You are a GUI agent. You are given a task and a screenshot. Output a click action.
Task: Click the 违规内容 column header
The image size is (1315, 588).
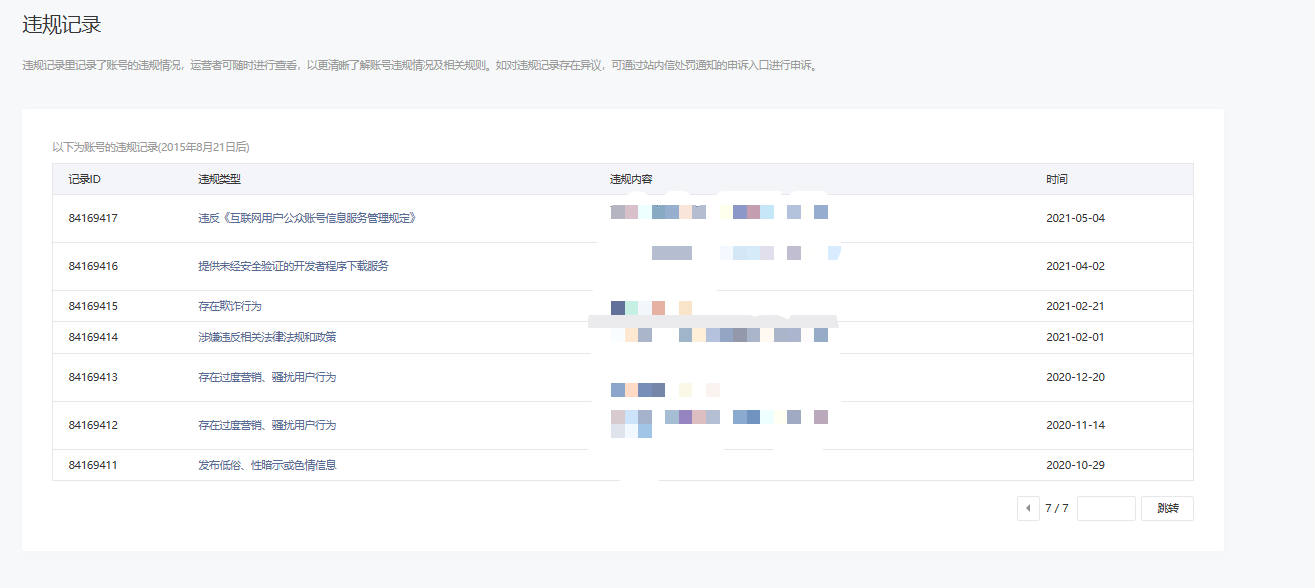click(631, 179)
